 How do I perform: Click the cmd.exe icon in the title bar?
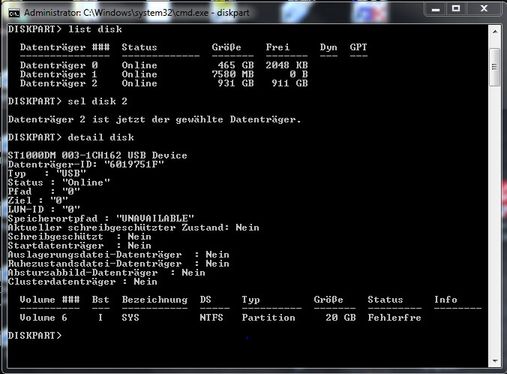[x=14, y=13]
